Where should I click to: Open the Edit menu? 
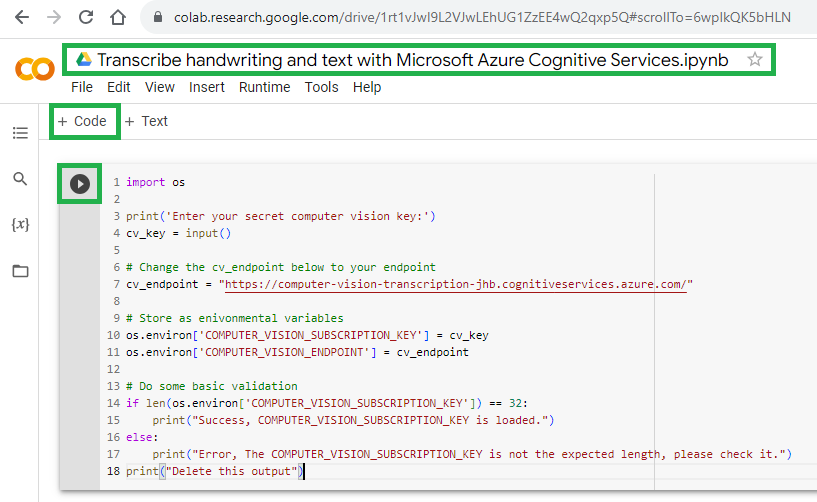pos(119,87)
